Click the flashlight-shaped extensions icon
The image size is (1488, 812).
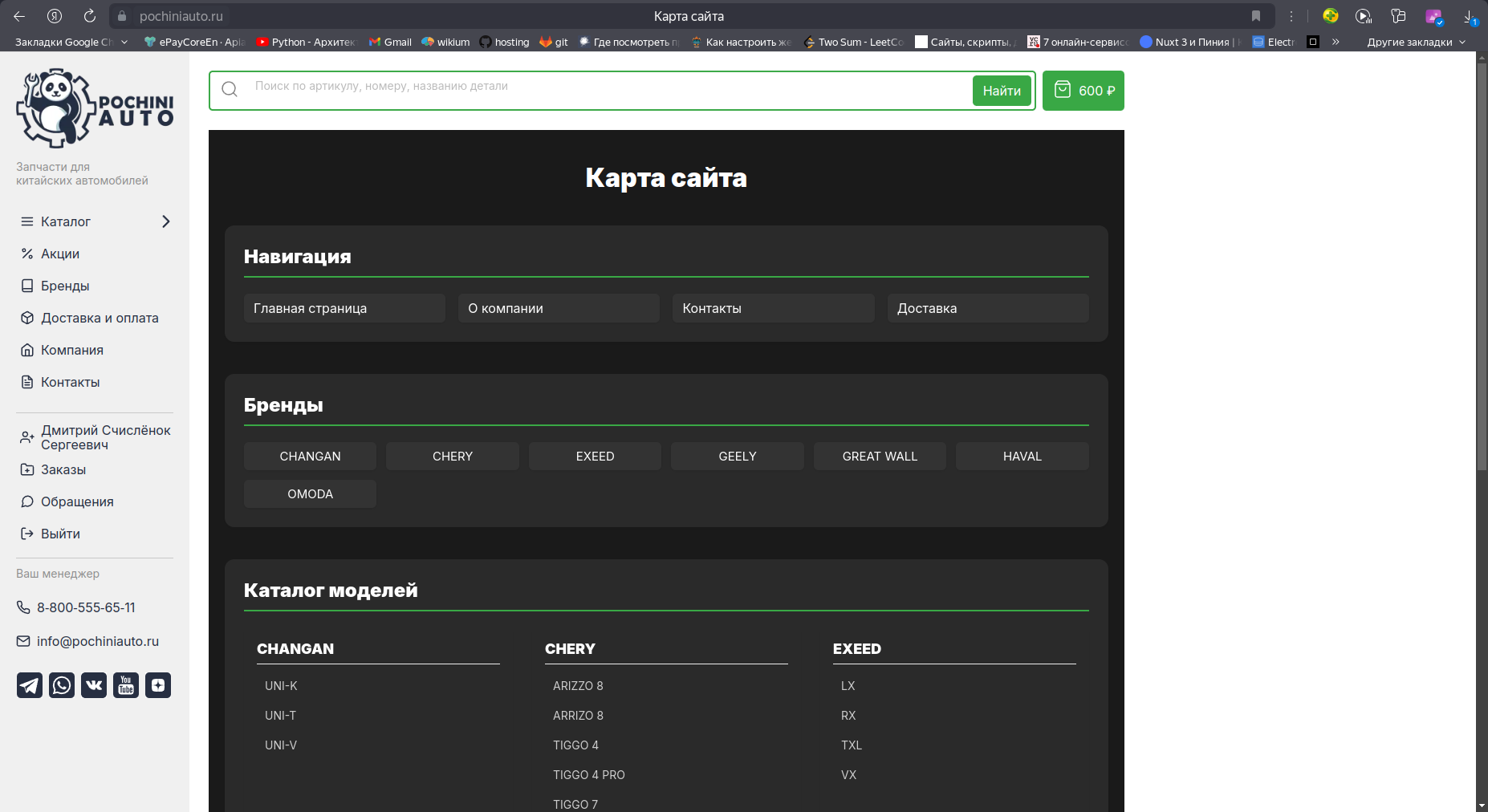point(1398,16)
